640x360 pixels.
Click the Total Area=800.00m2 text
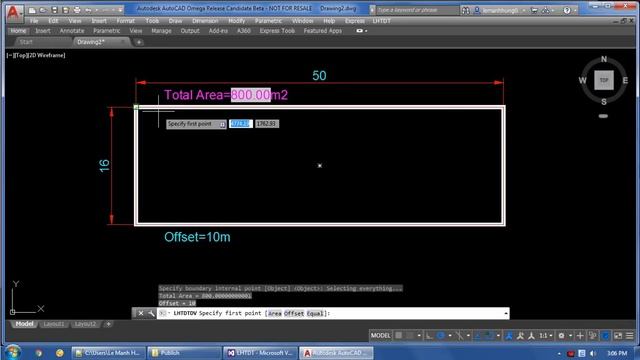click(226, 95)
